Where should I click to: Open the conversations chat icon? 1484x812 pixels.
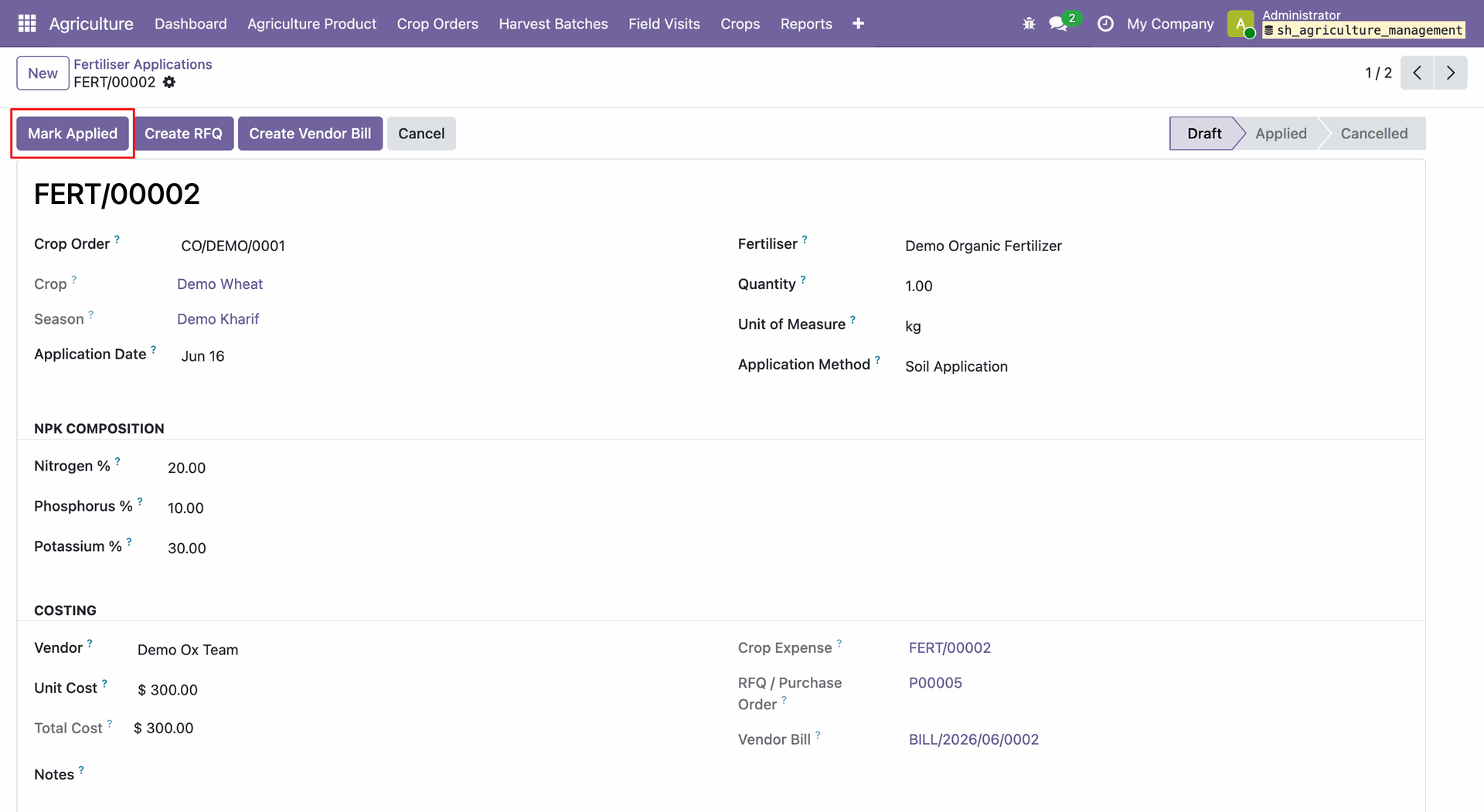click(1059, 24)
